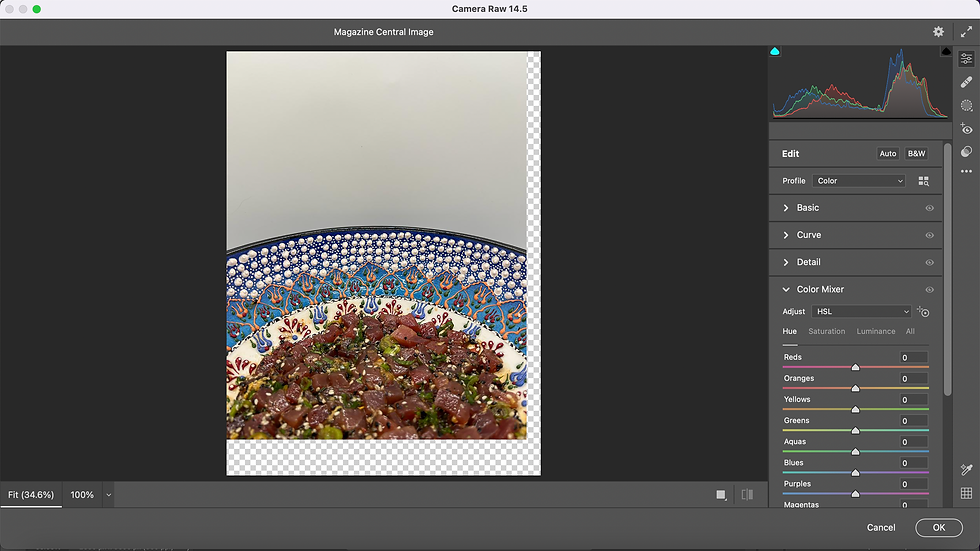This screenshot has height=551, width=980.
Task: Switch to single view mode icon
Action: (x=721, y=495)
